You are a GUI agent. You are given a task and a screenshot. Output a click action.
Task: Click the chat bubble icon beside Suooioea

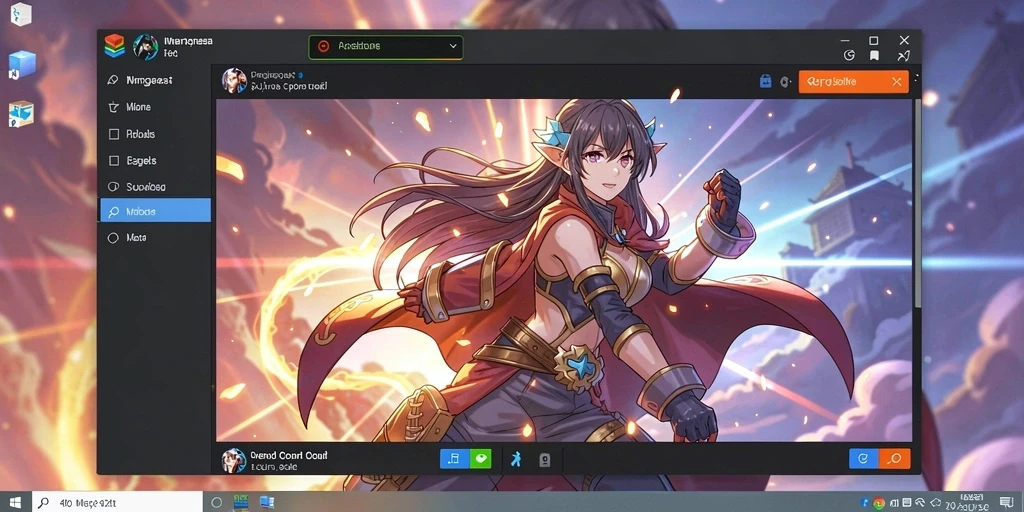113,187
